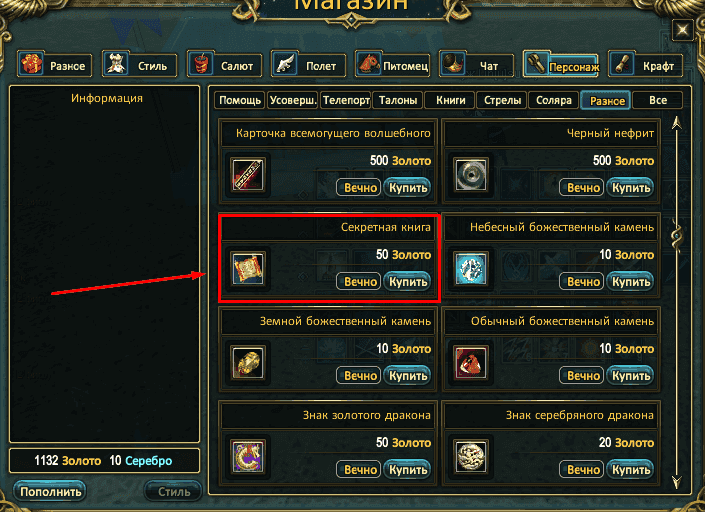705x512 pixels.
Task: Click the scrollbar down arrow
Action: pos(676,482)
